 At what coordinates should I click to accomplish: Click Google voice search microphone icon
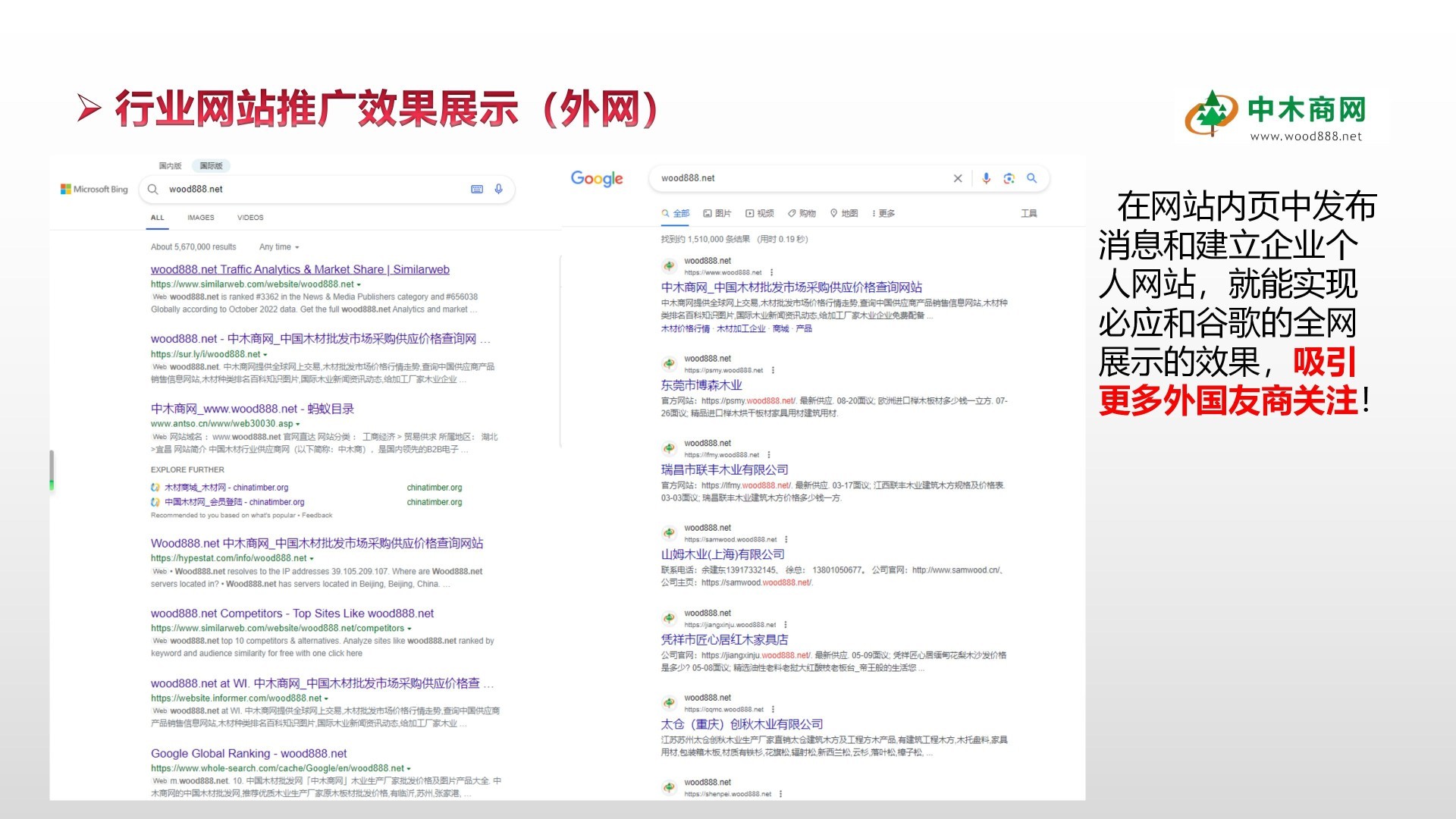[986, 178]
